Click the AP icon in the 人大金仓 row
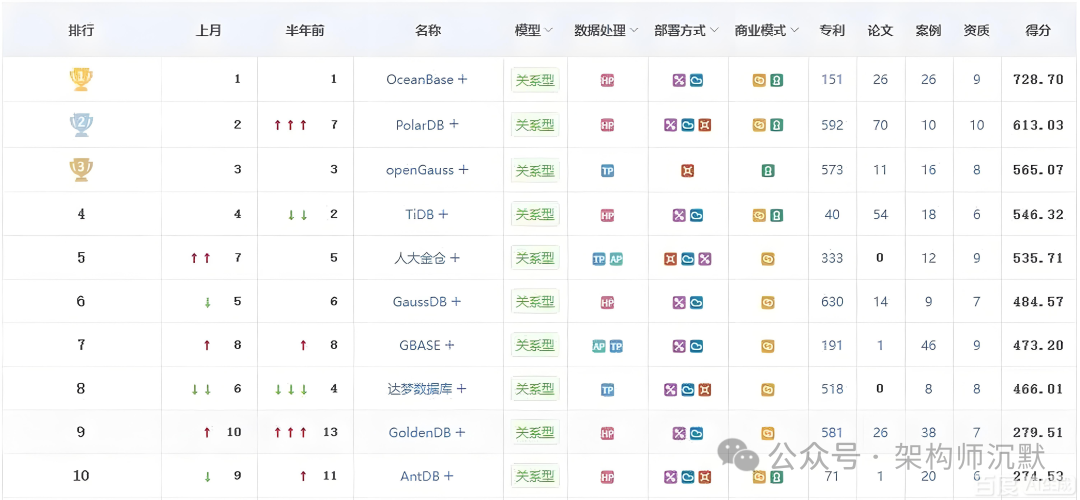The height and width of the screenshot is (500, 1080). click(616, 259)
